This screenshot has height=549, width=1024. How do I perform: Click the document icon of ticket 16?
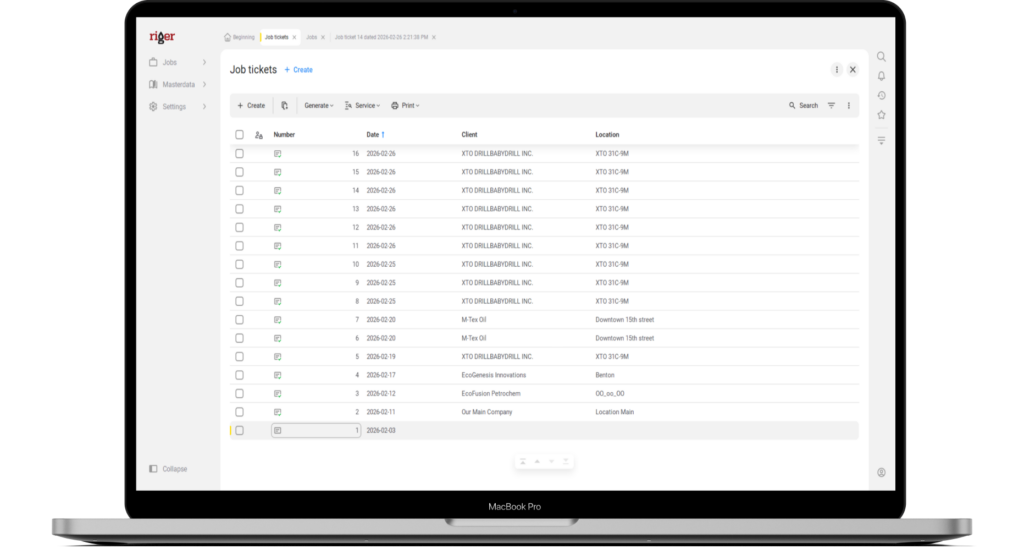[x=278, y=153]
